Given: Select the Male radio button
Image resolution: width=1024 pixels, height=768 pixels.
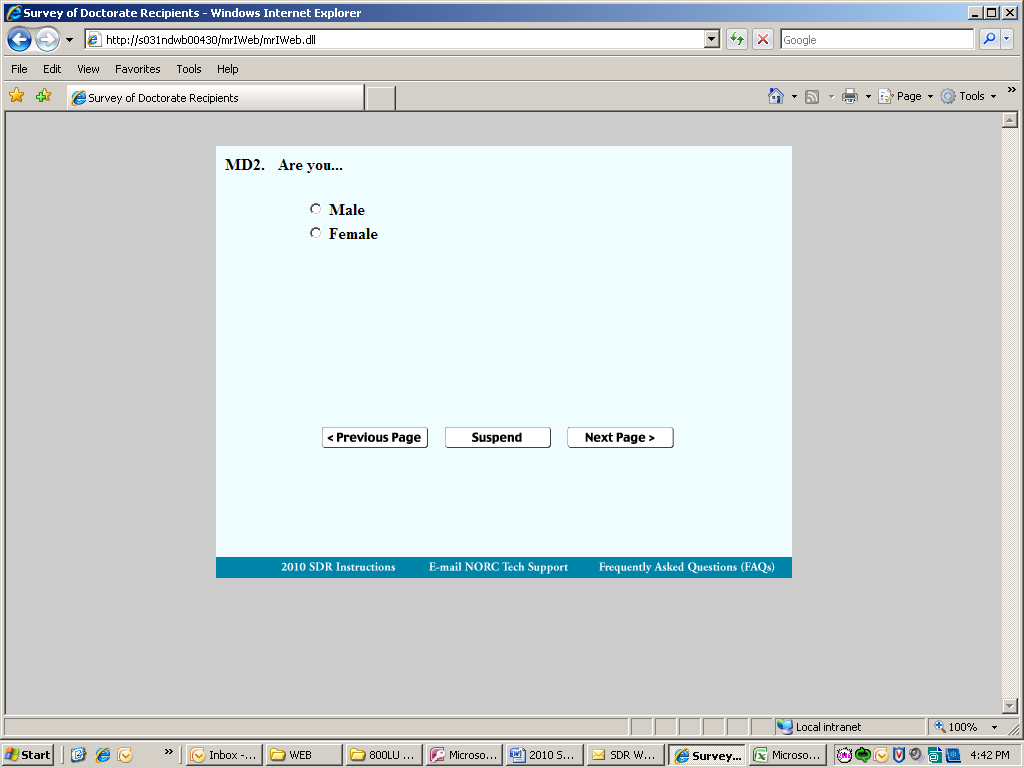Looking at the screenshot, I should coord(315,209).
